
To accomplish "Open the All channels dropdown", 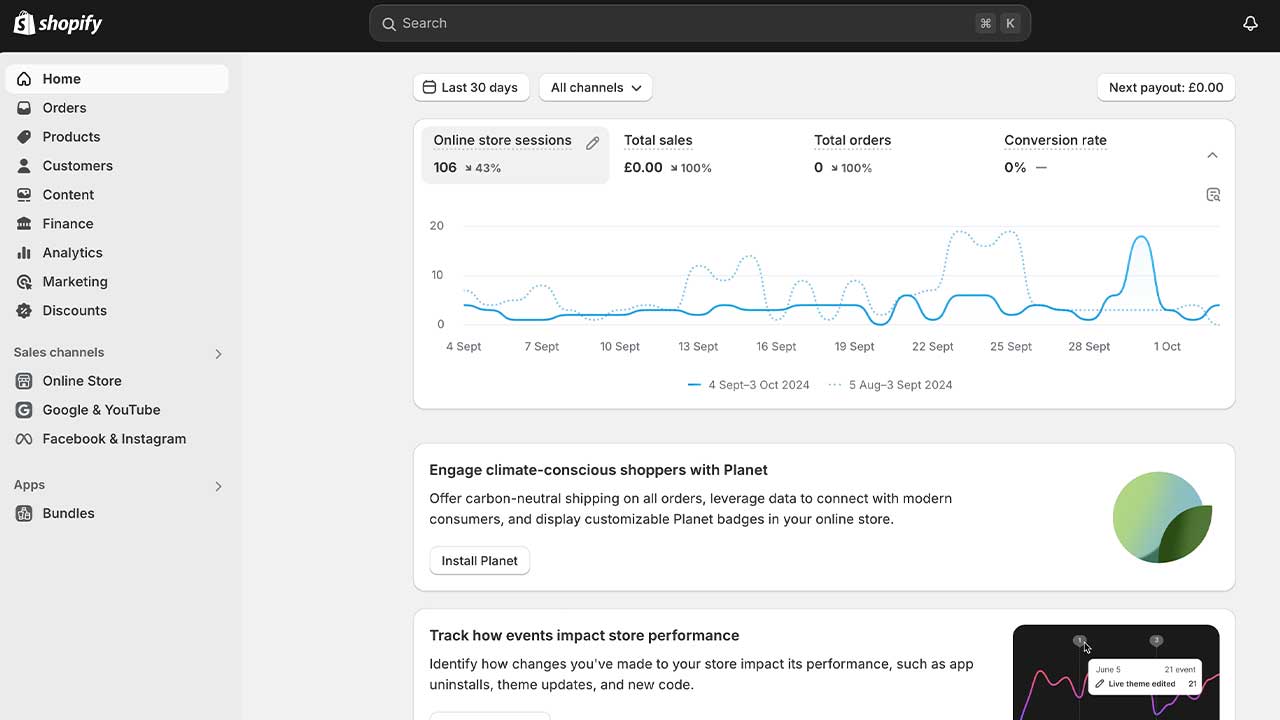I will coord(595,87).
